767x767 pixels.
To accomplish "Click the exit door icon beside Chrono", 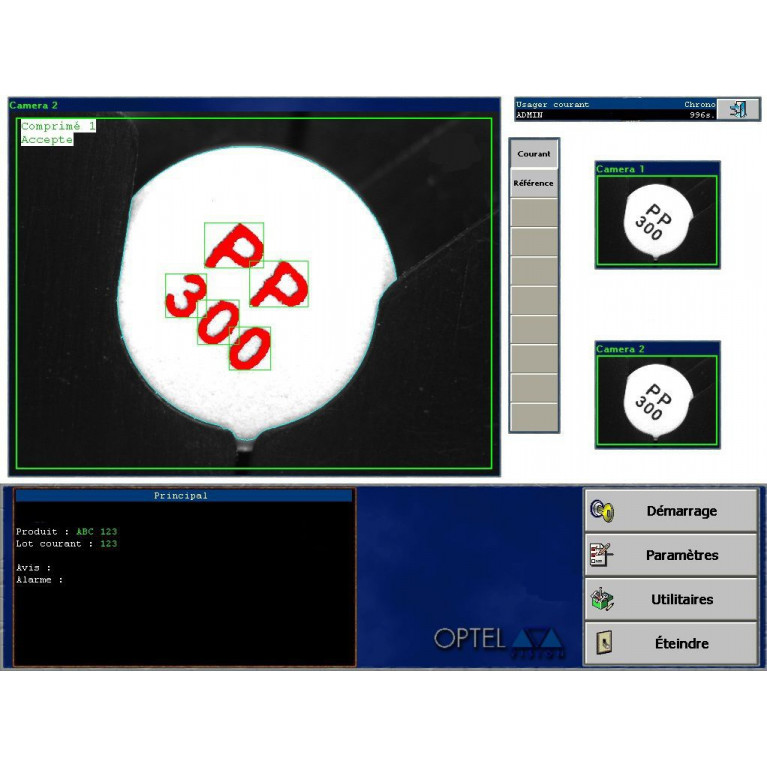I will tap(738, 109).
